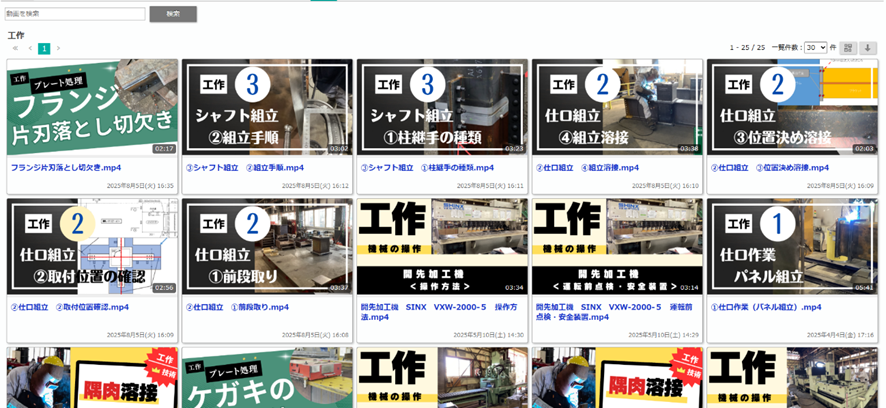Click the grid view layout icon

click(848, 48)
